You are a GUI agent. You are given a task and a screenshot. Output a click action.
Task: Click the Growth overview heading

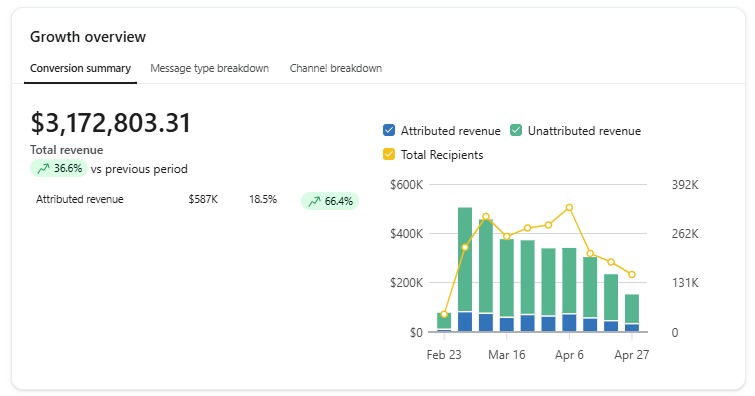click(88, 37)
